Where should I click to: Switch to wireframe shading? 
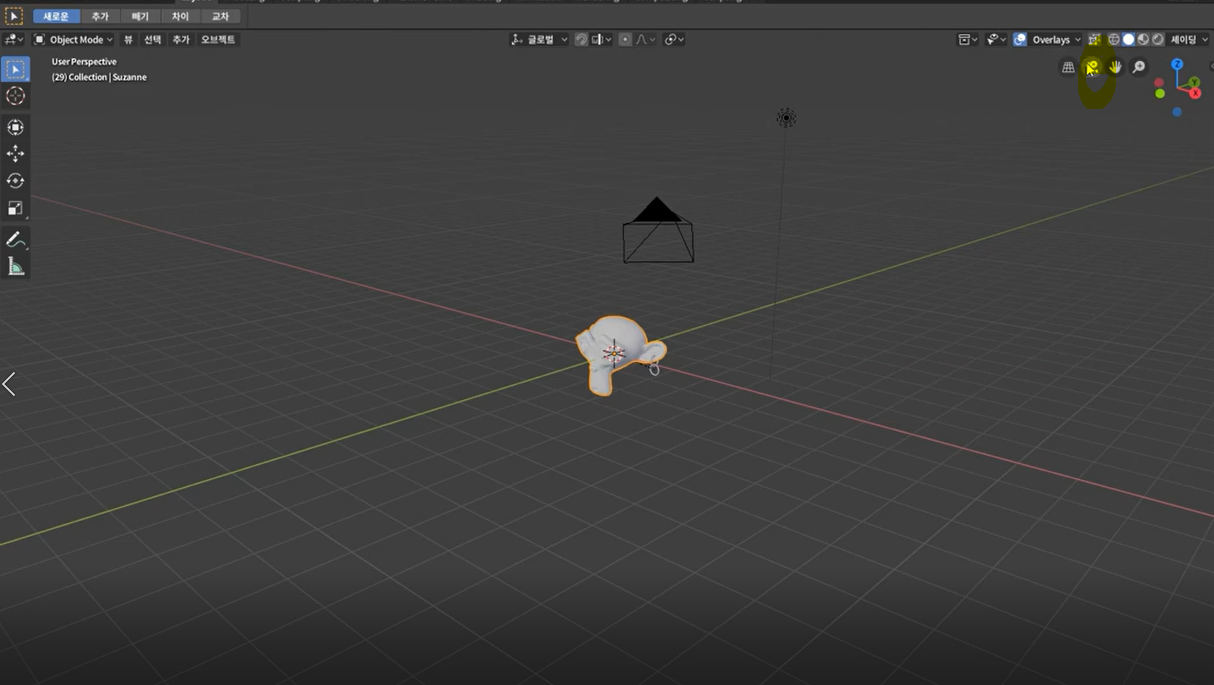1114,40
